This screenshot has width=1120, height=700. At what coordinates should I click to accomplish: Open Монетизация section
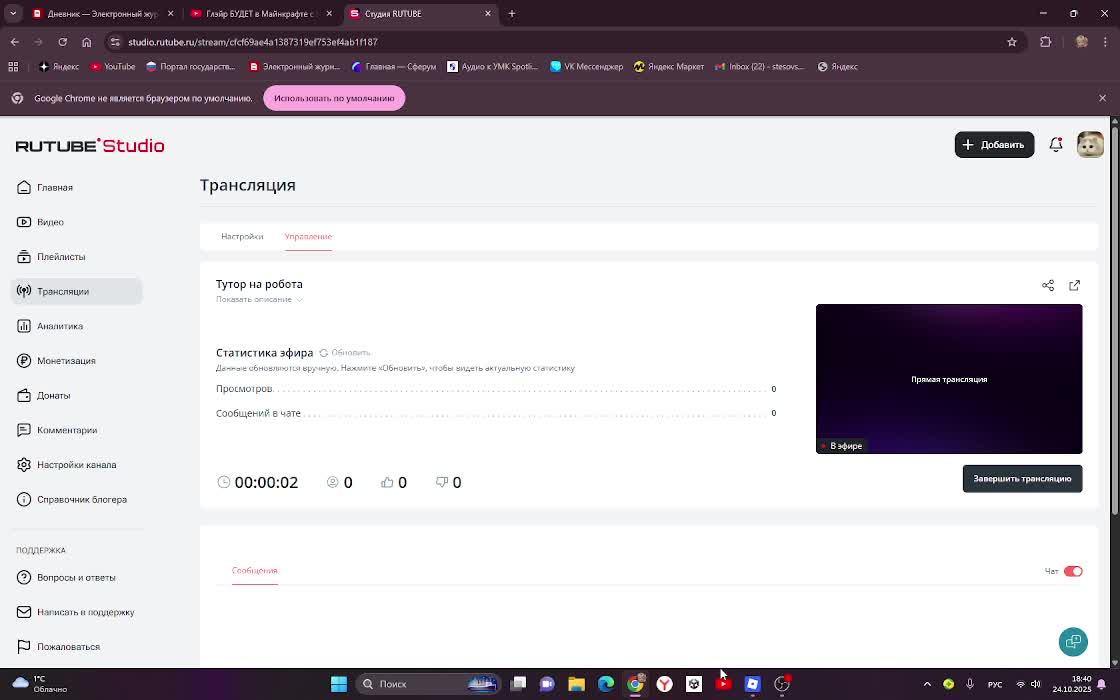(x=56, y=361)
